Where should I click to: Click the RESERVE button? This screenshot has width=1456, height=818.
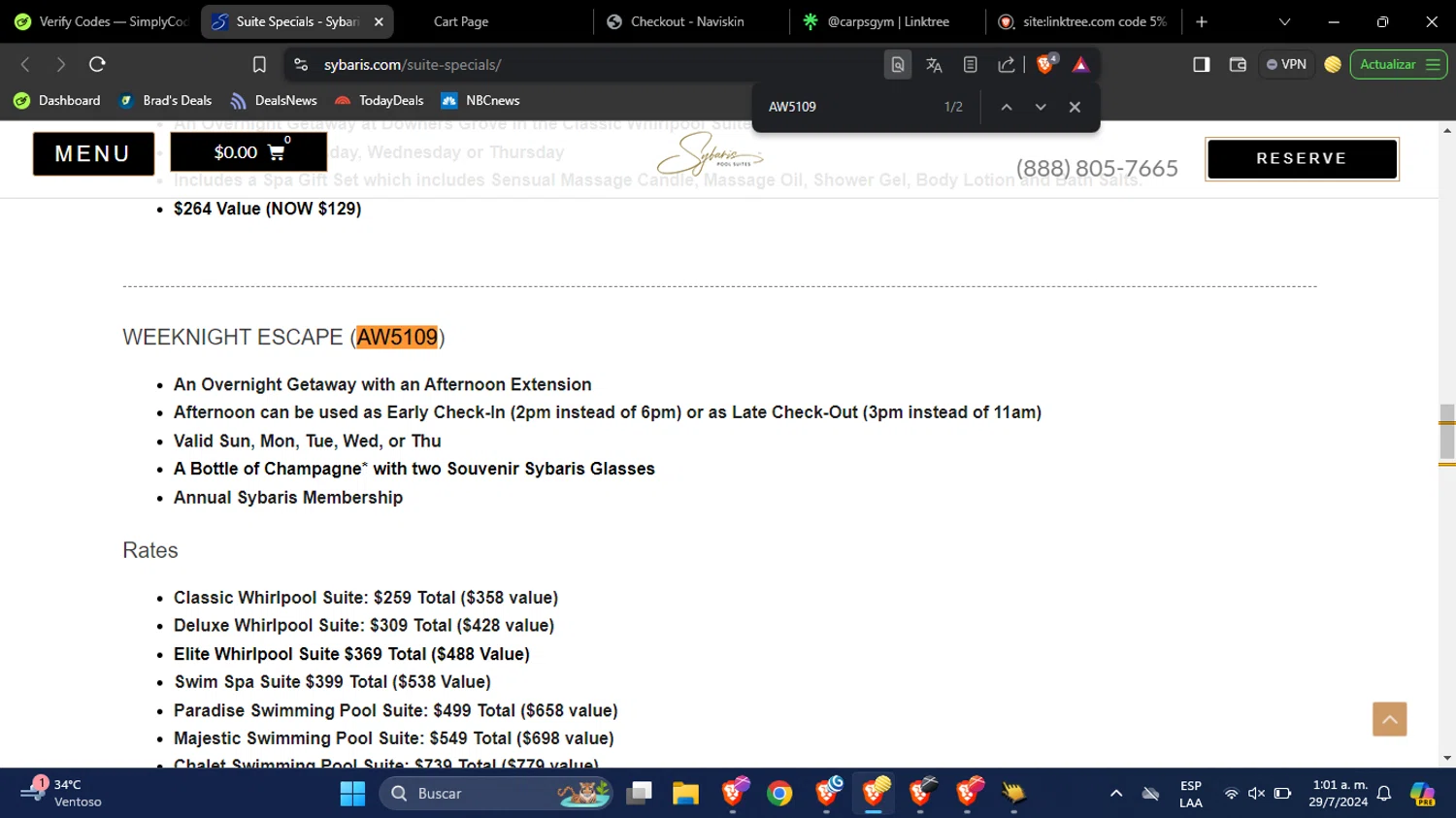point(1302,158)
